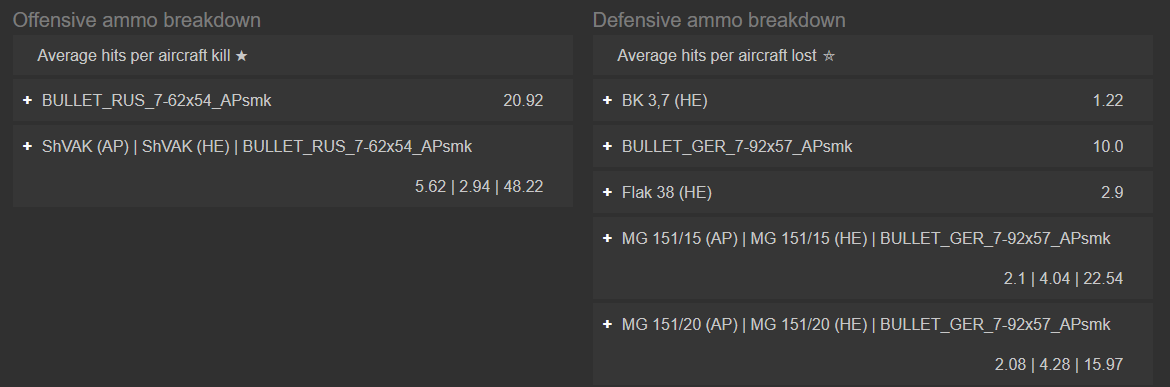
Task: Click the 1.22 value for BK 3,7
Action: [1108, 101]
